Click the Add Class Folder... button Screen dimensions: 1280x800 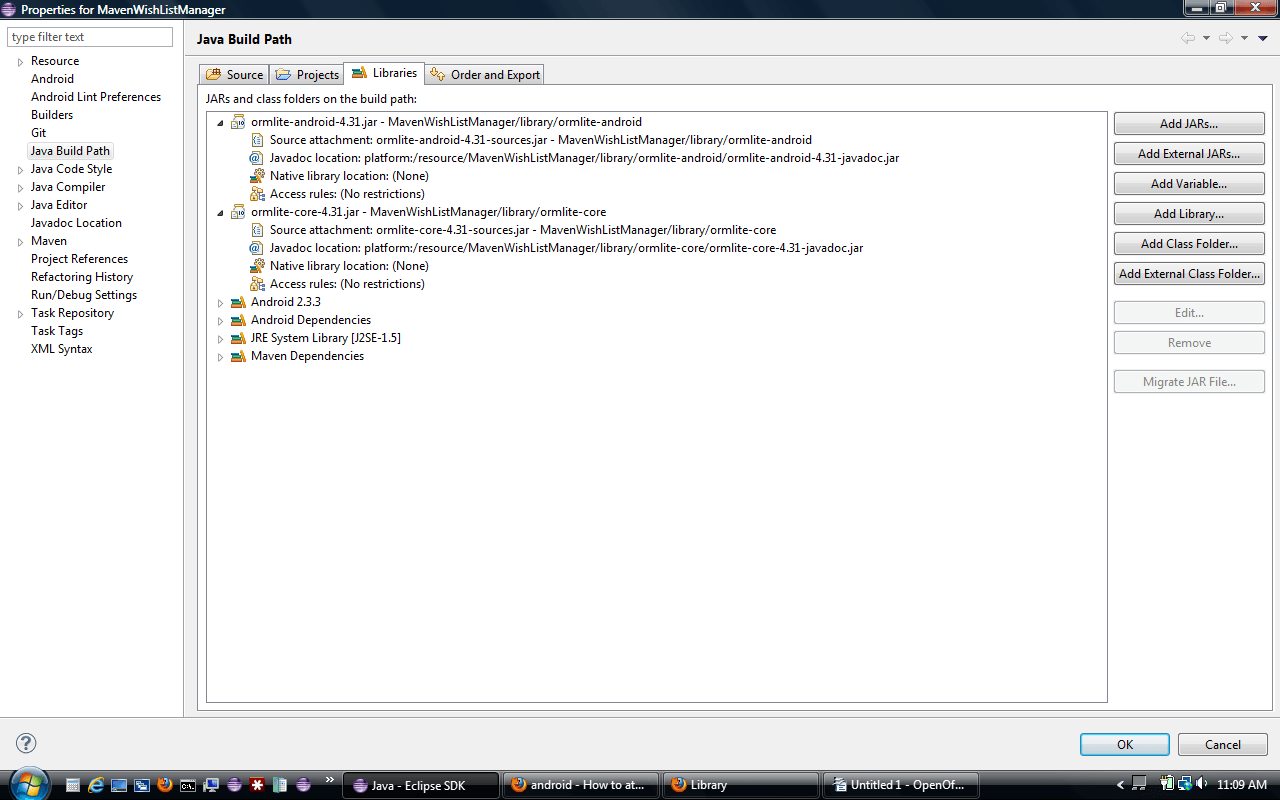click(x=1189, y=244)
